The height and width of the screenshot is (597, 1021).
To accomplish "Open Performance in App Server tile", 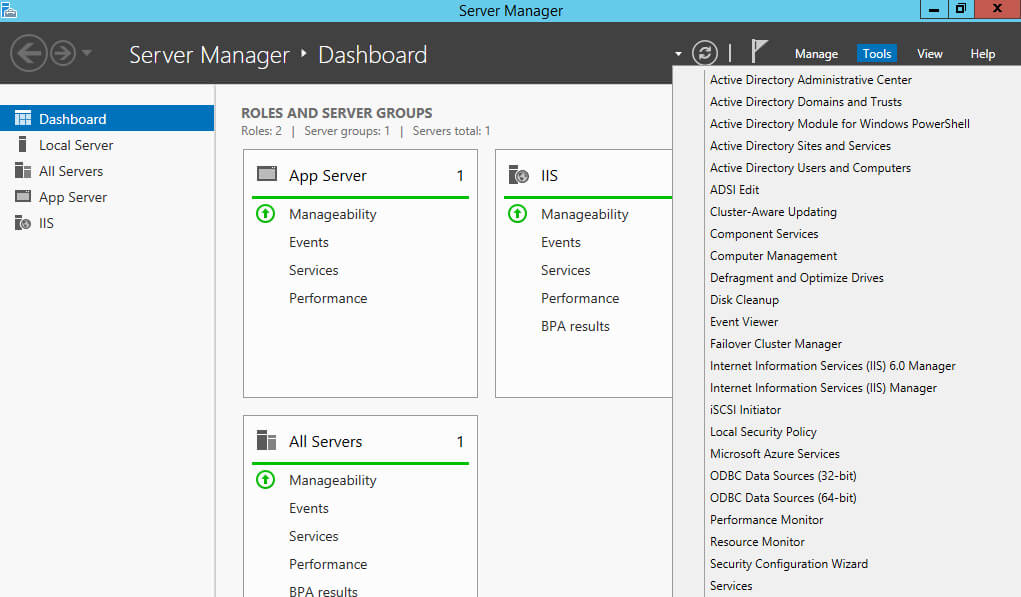I will [328, 298].
